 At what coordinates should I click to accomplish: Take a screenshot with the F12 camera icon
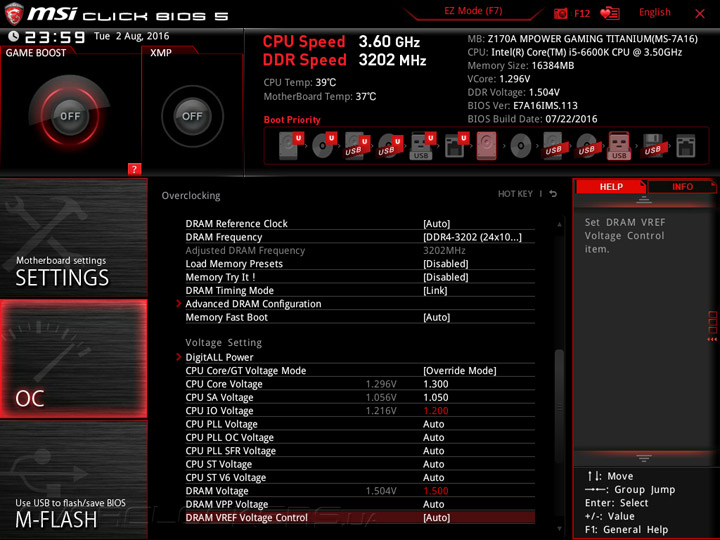561,13
